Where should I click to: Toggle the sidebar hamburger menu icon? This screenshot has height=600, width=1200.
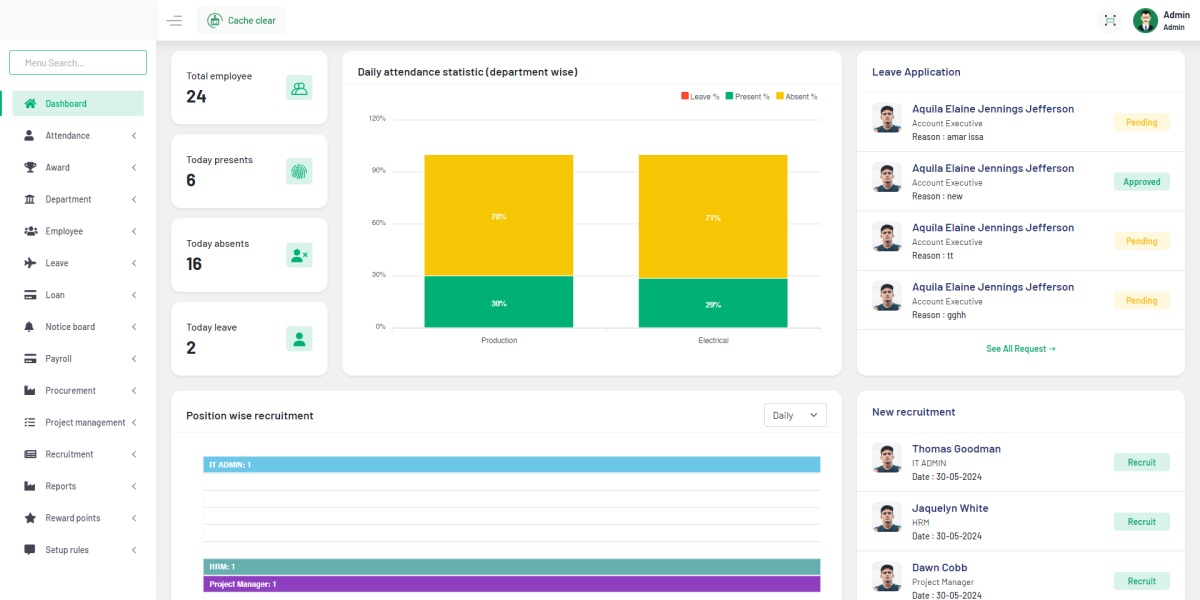pos(174,21)
